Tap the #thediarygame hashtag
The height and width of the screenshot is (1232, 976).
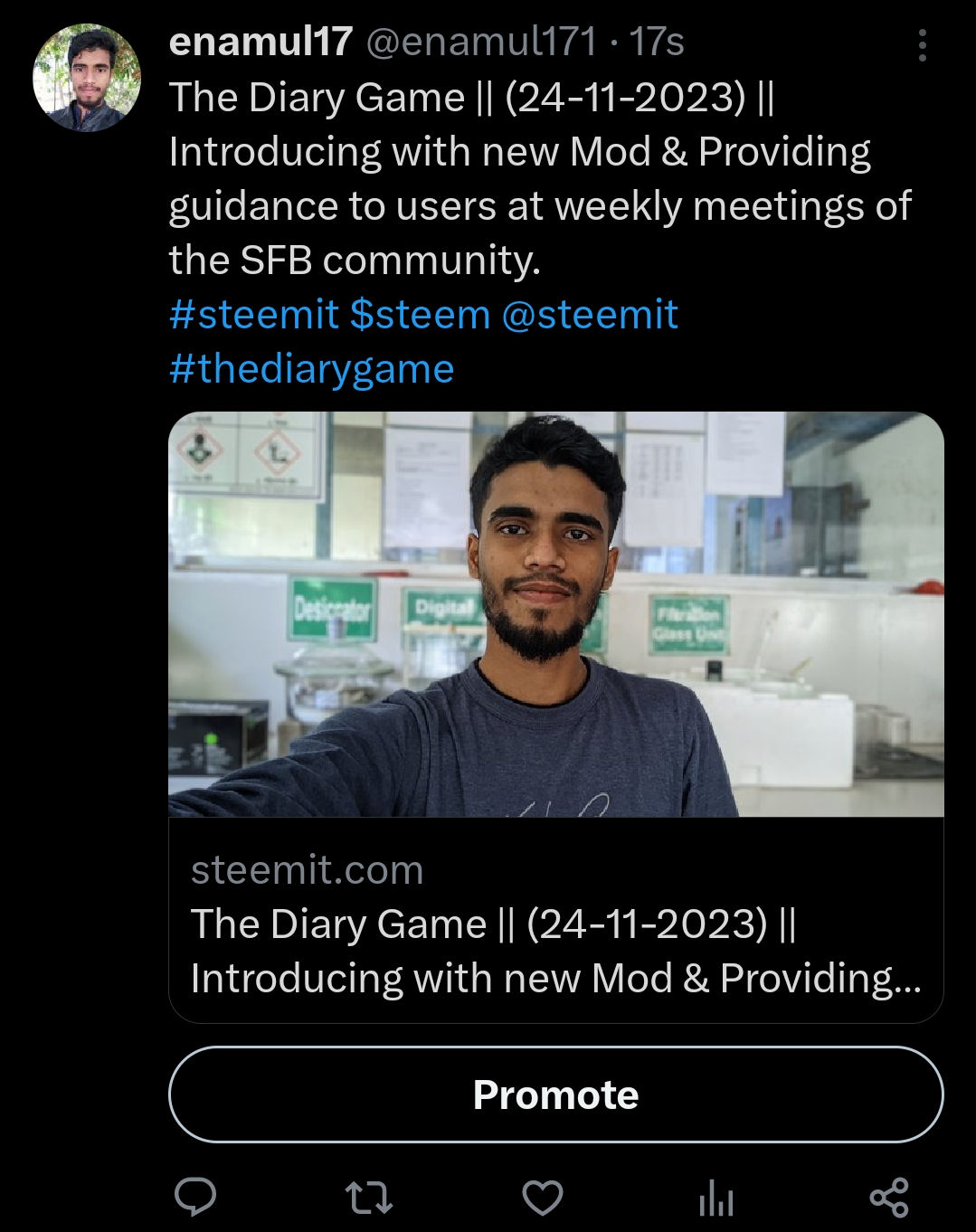pos(312,369)
